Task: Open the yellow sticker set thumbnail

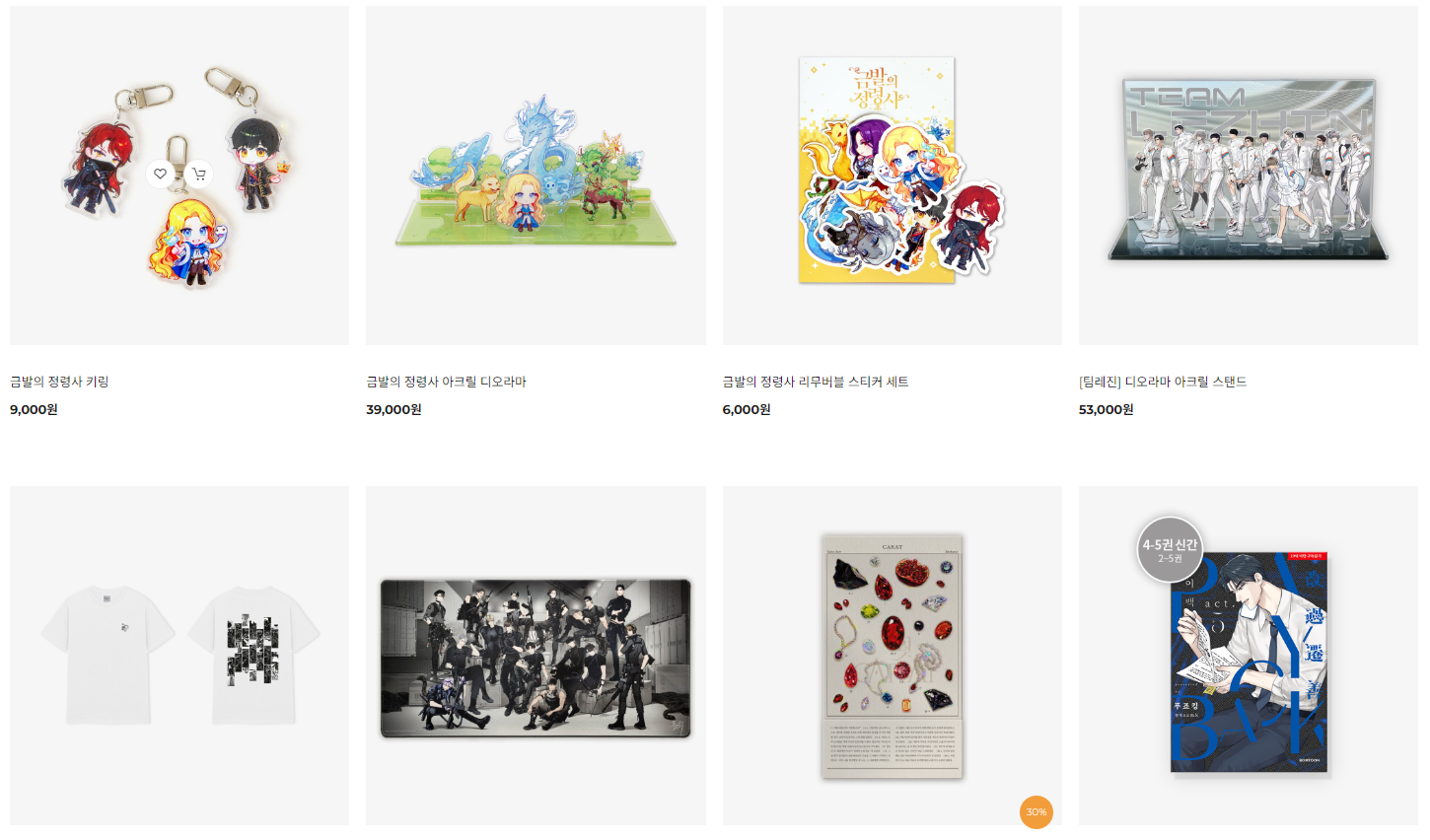Action: 893,175
